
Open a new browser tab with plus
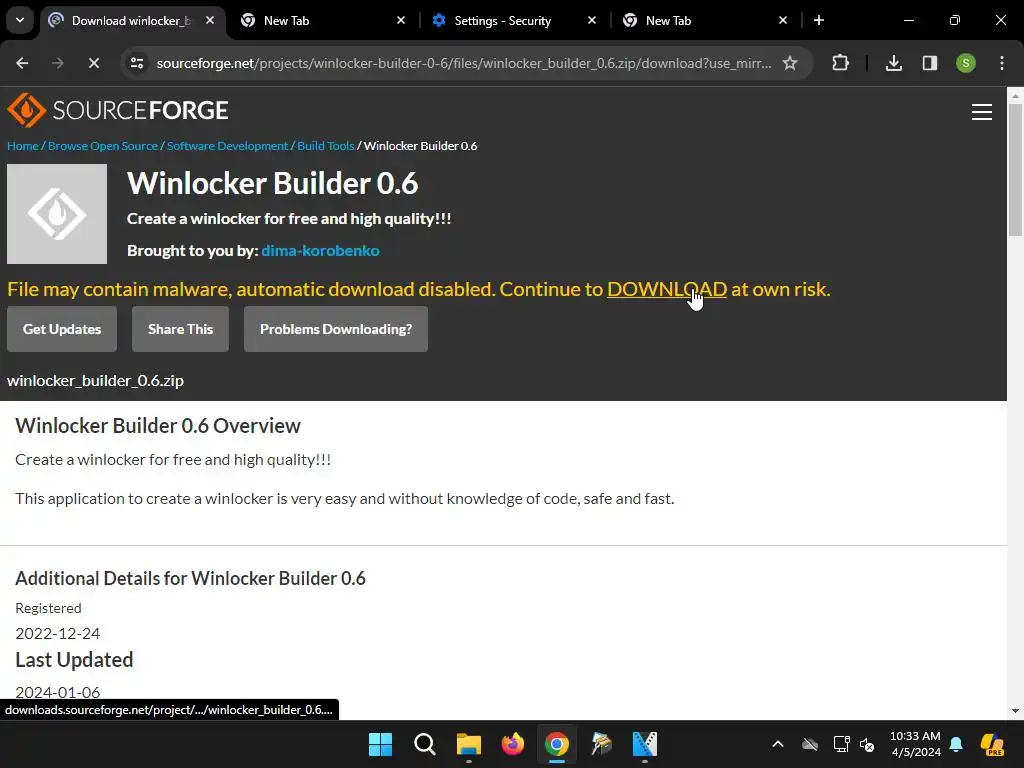point(819,20)
